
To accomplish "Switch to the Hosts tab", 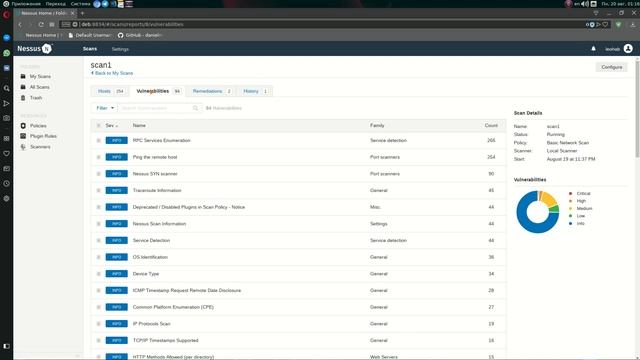I will 111,91.
